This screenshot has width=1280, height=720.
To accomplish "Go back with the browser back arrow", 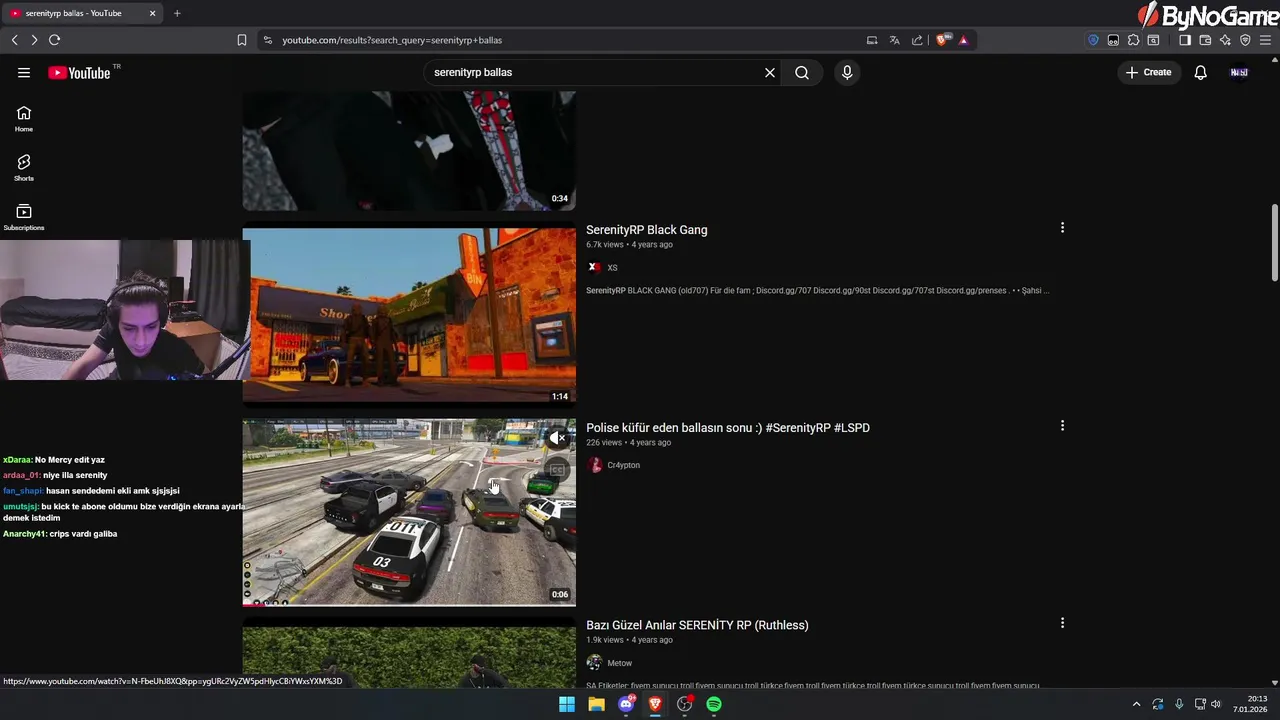I will coord(15,40).
